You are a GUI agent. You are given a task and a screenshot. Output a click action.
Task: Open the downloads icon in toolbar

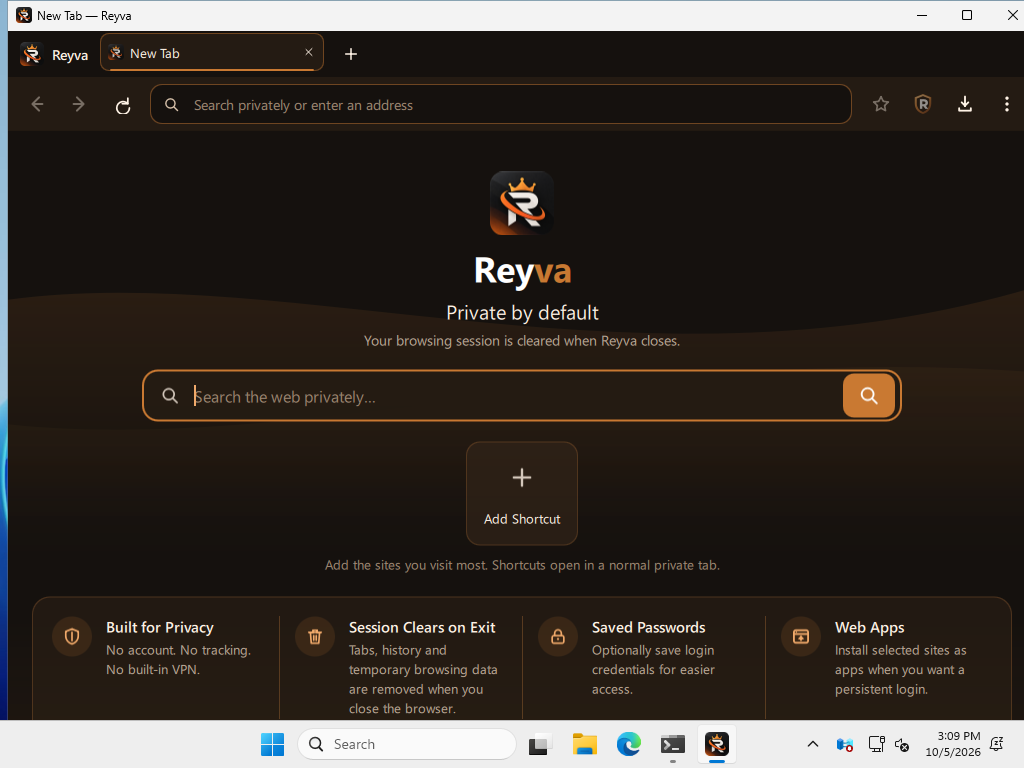[965, 104]
